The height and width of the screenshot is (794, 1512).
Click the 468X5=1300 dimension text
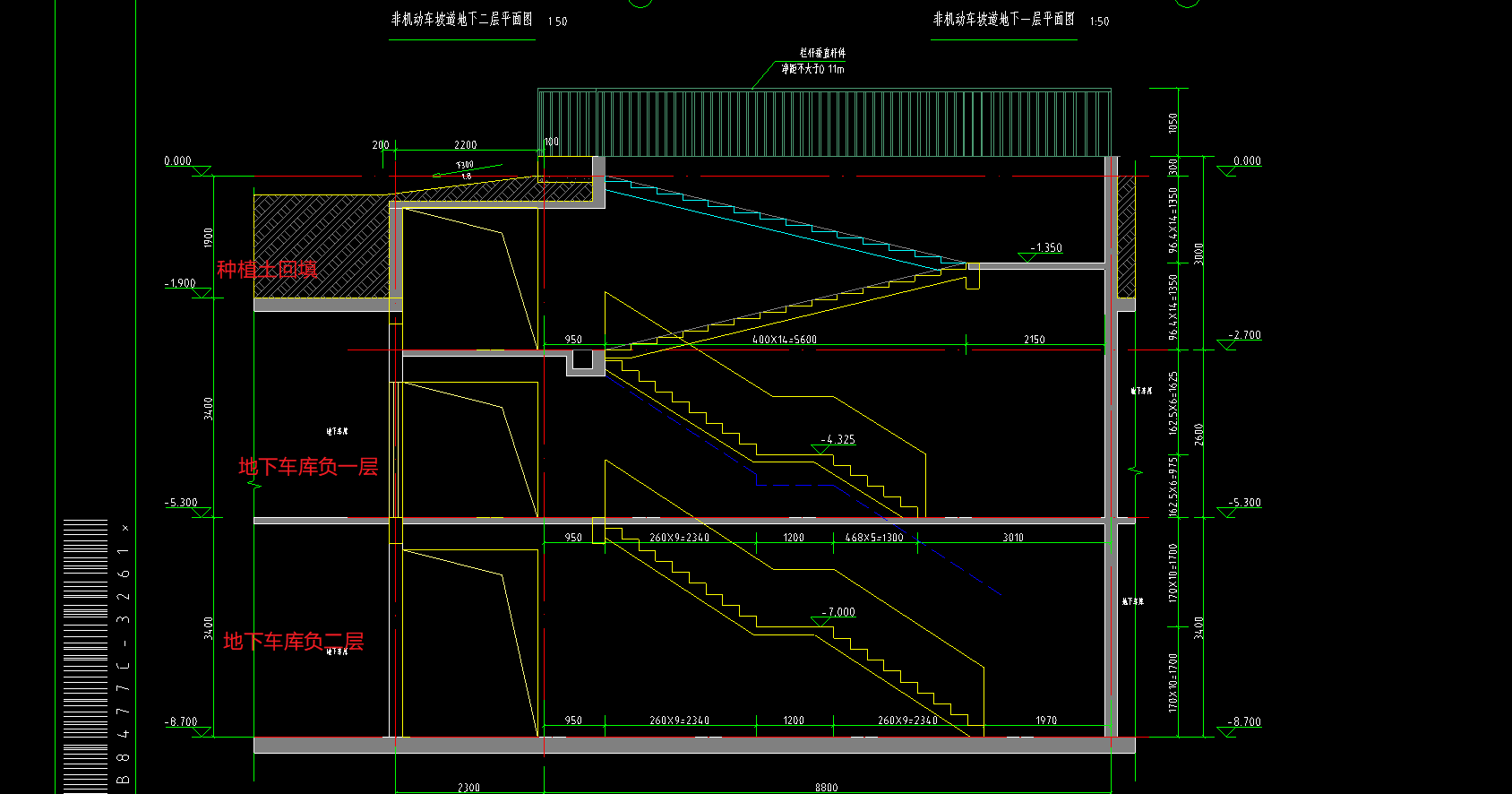coord(874,538)
